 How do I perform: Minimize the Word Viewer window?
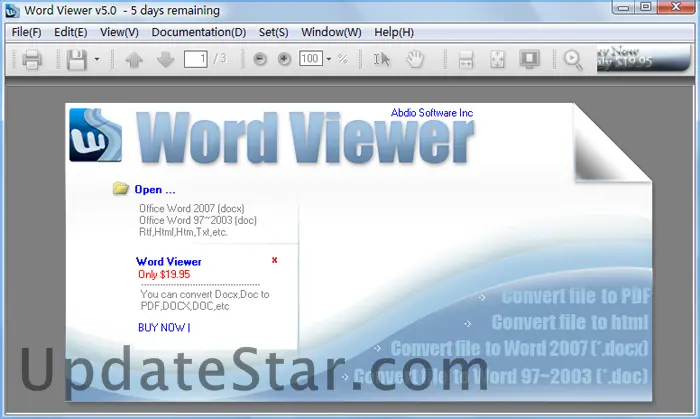(x=624, y=7)
